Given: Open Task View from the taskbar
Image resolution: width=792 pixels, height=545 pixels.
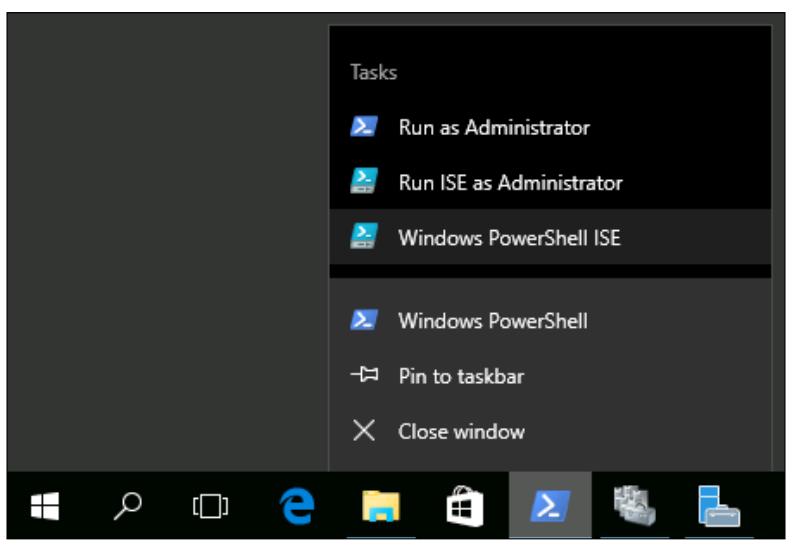Looking at the screenshot, I should coord(210,506).
